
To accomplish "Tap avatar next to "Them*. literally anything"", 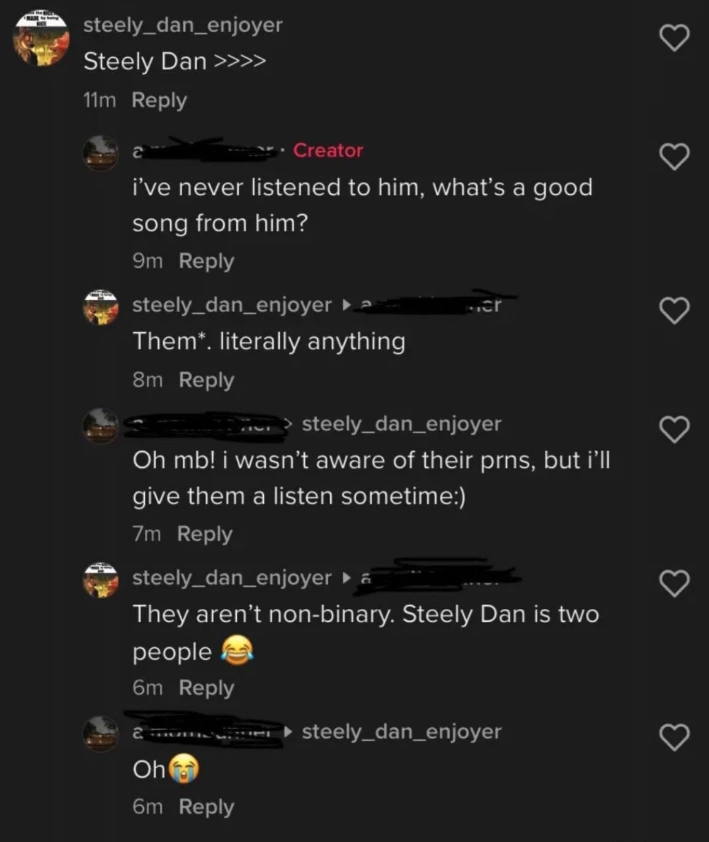I will [x=100, y=305].
